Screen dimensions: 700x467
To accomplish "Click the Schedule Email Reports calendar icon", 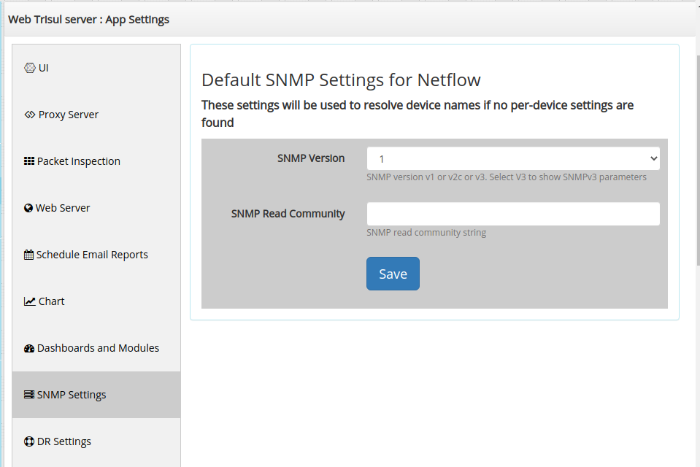I will point(29,255).
